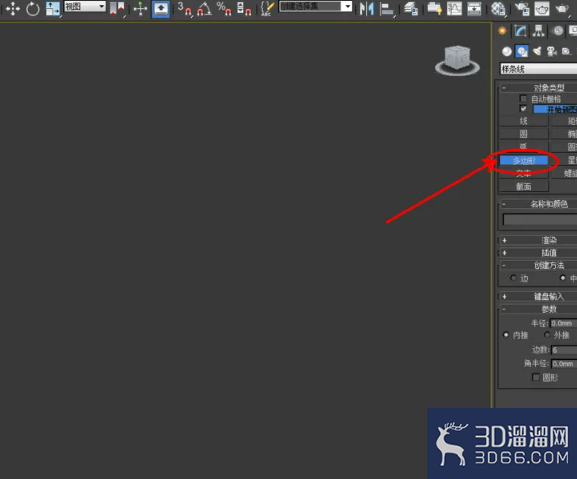Click the 角半径 corner radius field

564,363
